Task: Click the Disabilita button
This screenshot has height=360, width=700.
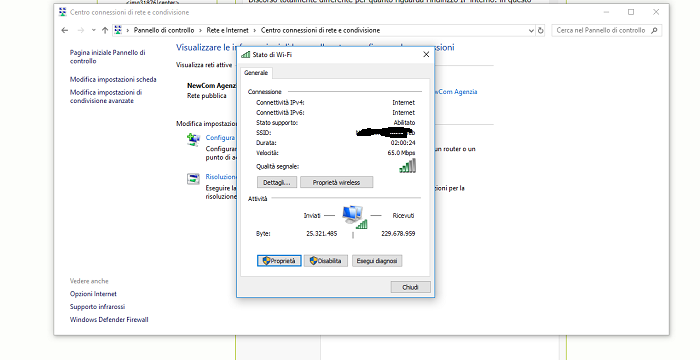Action: pos(326,261)
